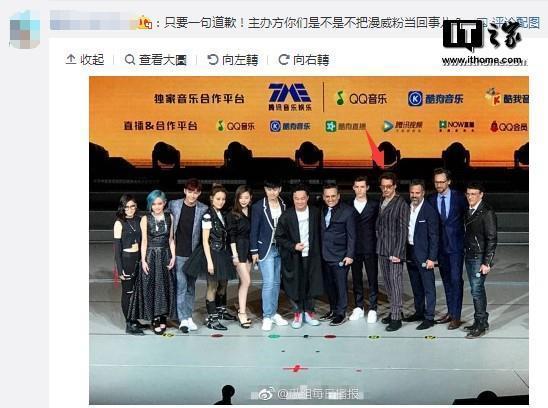Open the 评论配图 link

click(515, 22)
